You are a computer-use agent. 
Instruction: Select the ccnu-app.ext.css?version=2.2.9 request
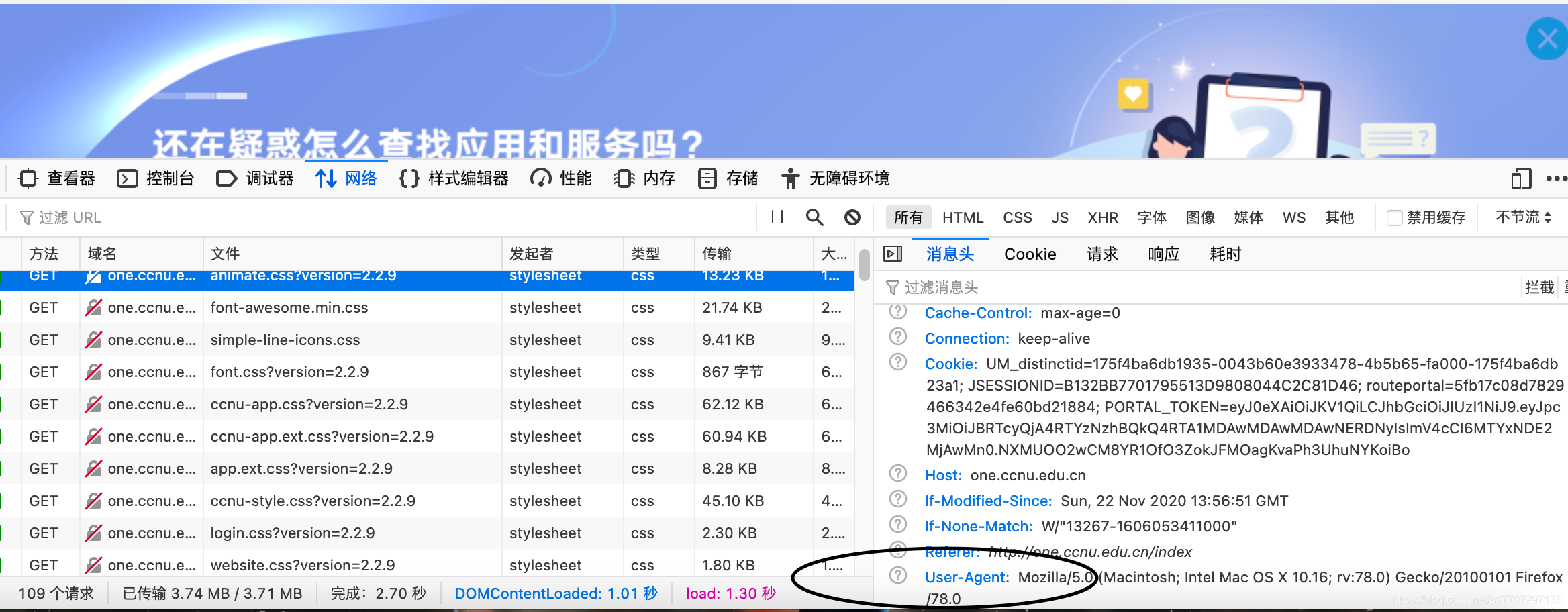(x=427, y=437)
